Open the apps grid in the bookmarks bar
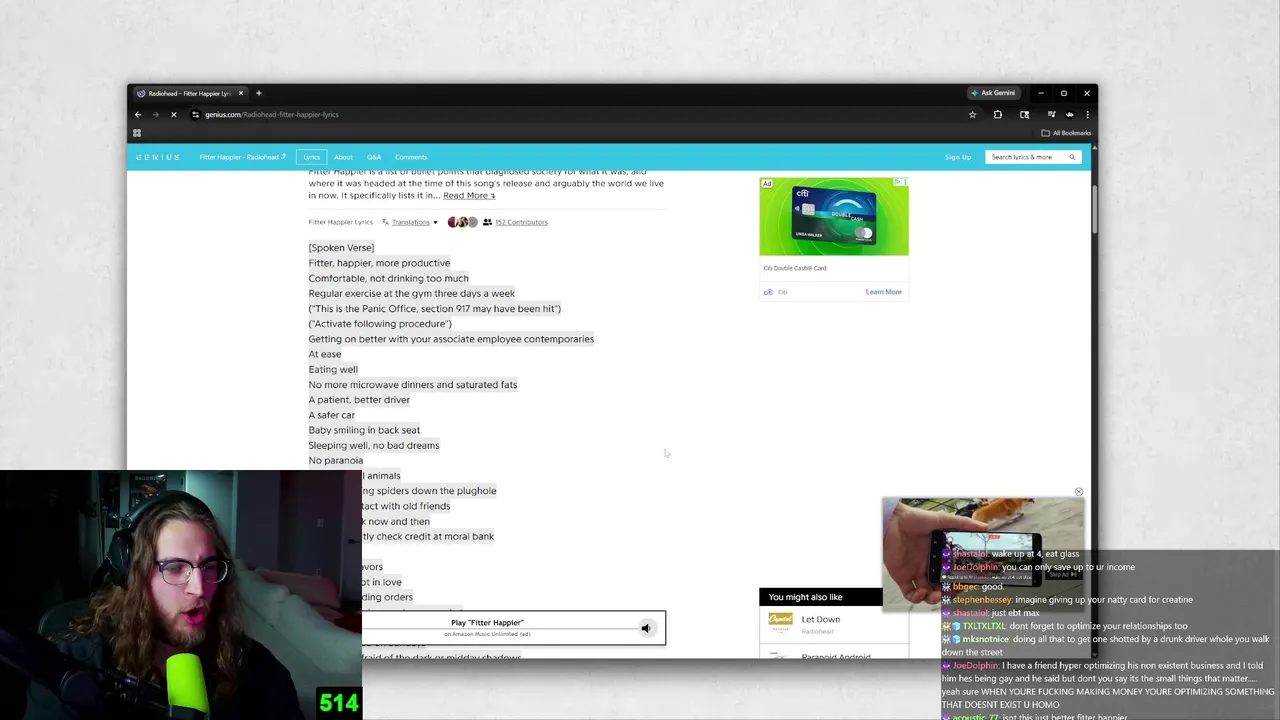This screenshot has height=720, width=1280. point(137,133)
